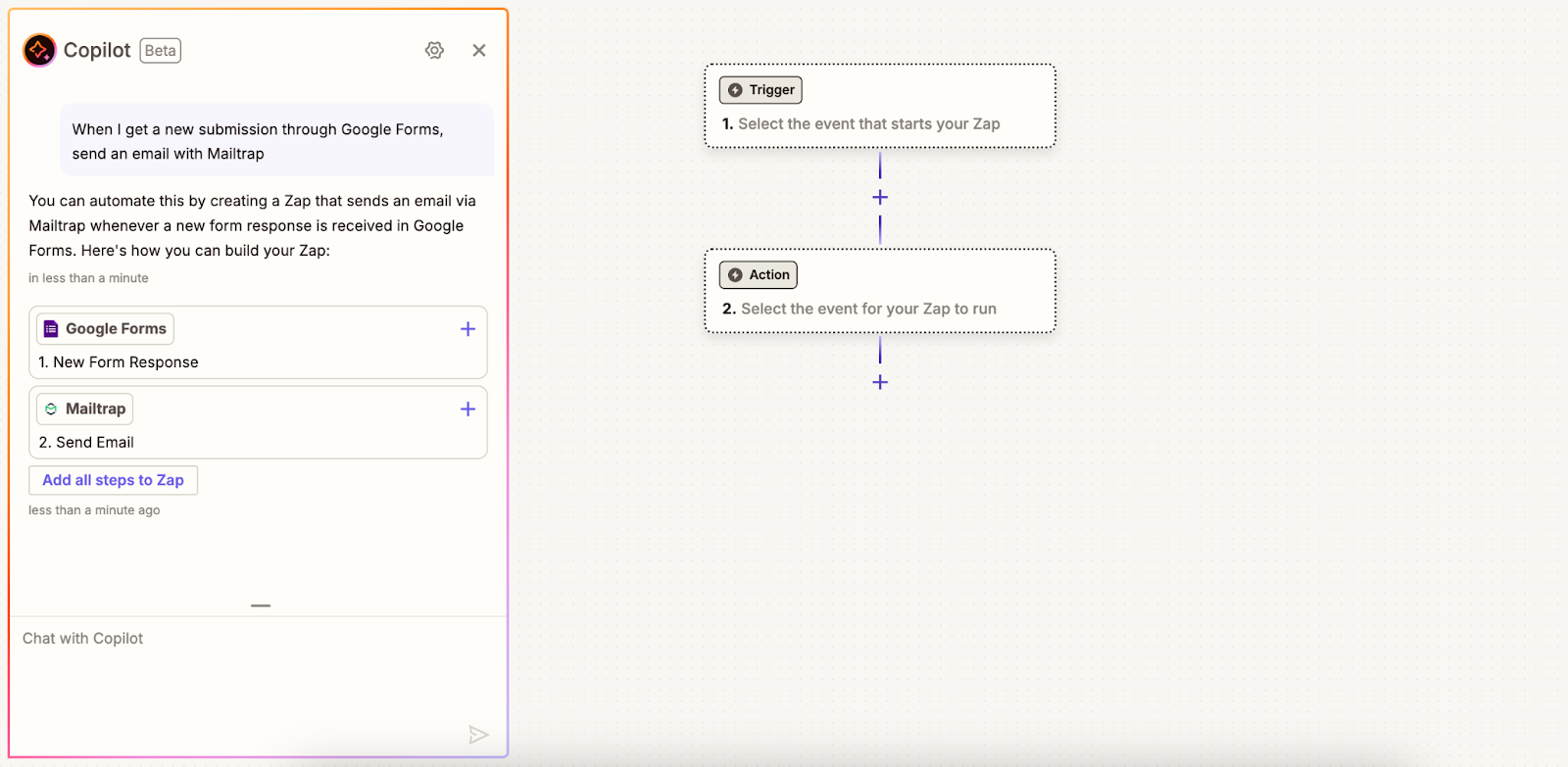Click the Mailtrap app icon
The width and height of the screenshot is (1568, 767).
[x=51, y=409]
